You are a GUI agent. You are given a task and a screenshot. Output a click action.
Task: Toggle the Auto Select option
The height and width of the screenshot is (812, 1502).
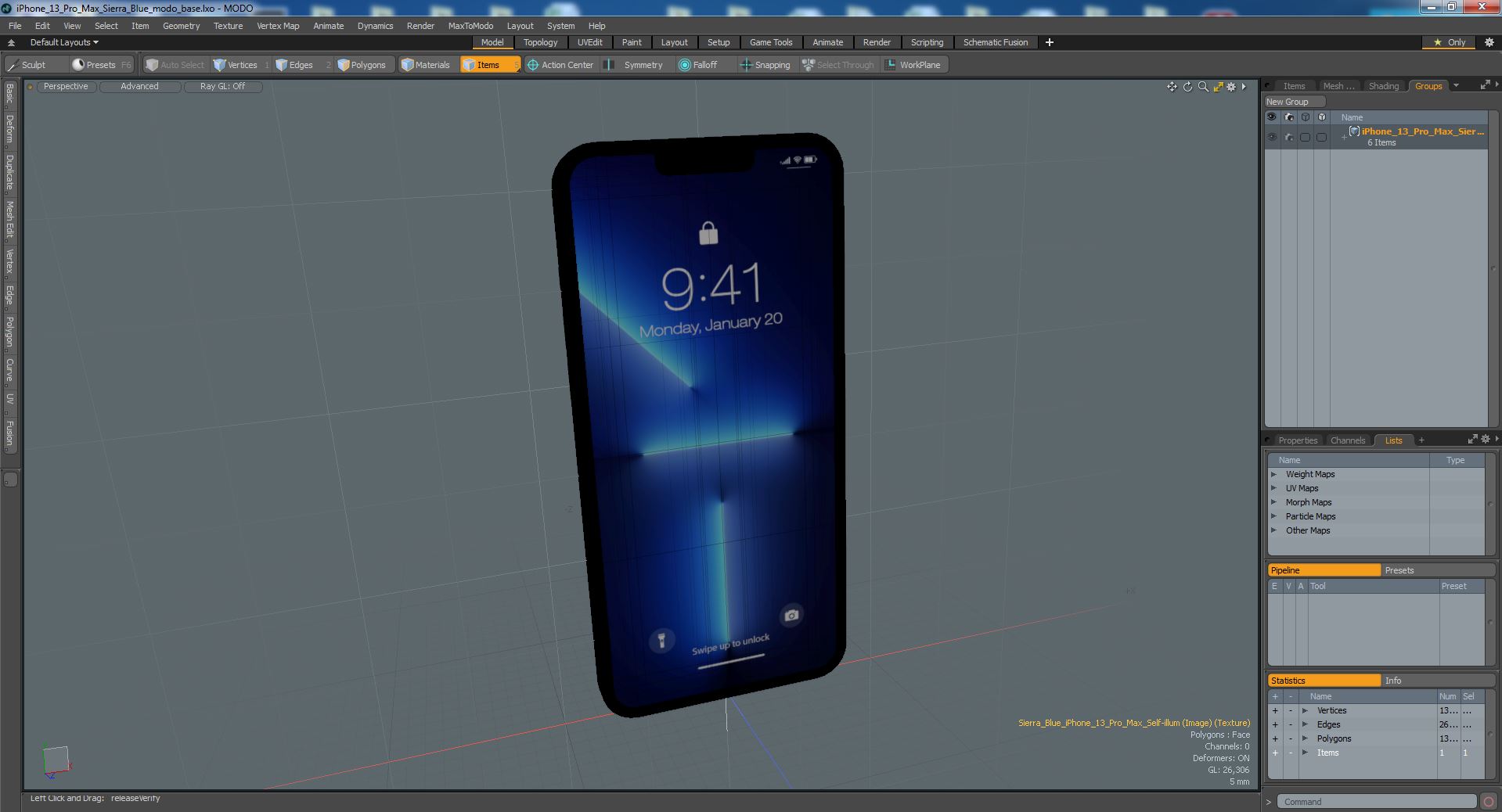pos(175,65)
